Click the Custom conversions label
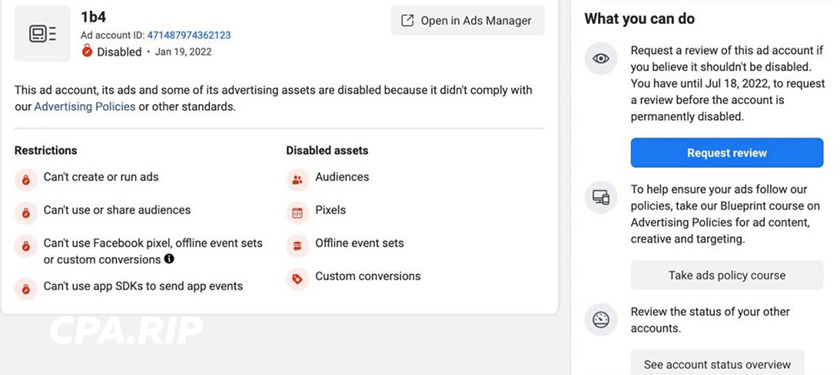This screenshot has width=840, height=375. (368, 276)
